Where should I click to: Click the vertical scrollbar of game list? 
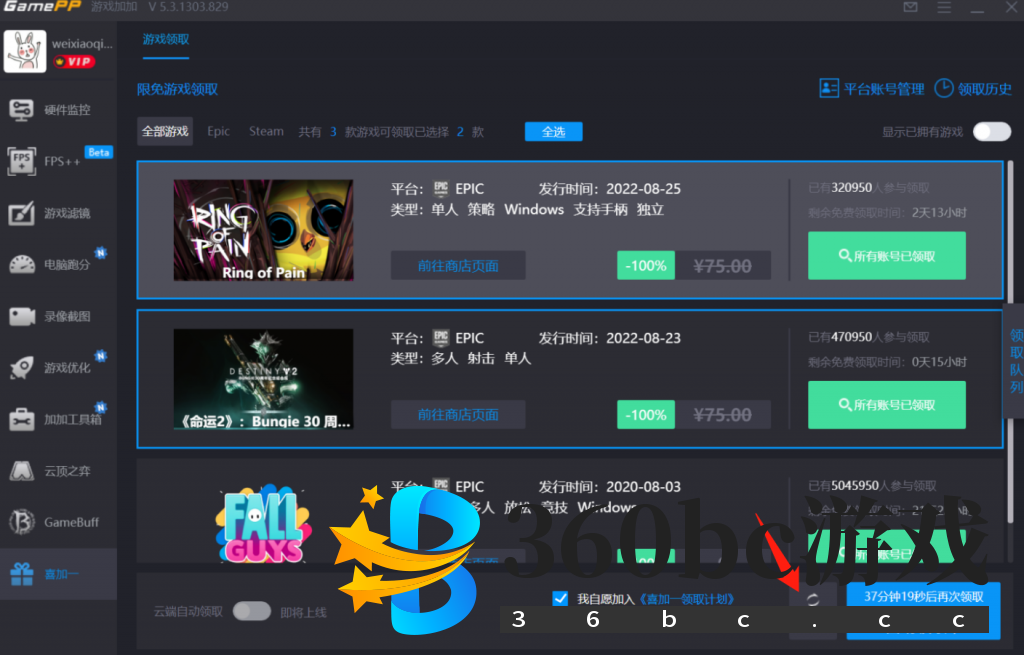point(1010,230)
